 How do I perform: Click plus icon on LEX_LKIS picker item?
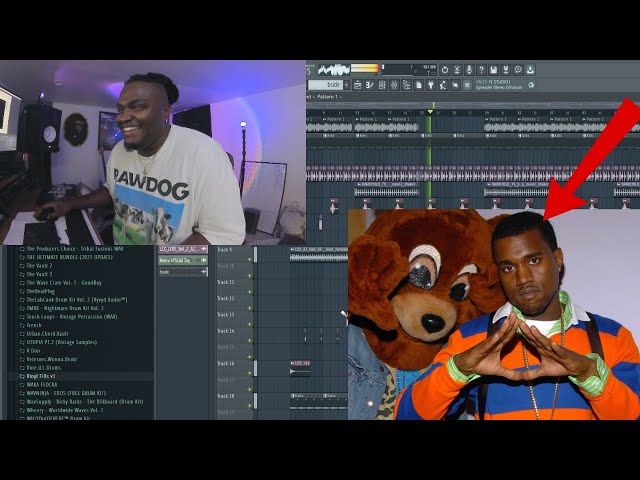pos(203,249)
